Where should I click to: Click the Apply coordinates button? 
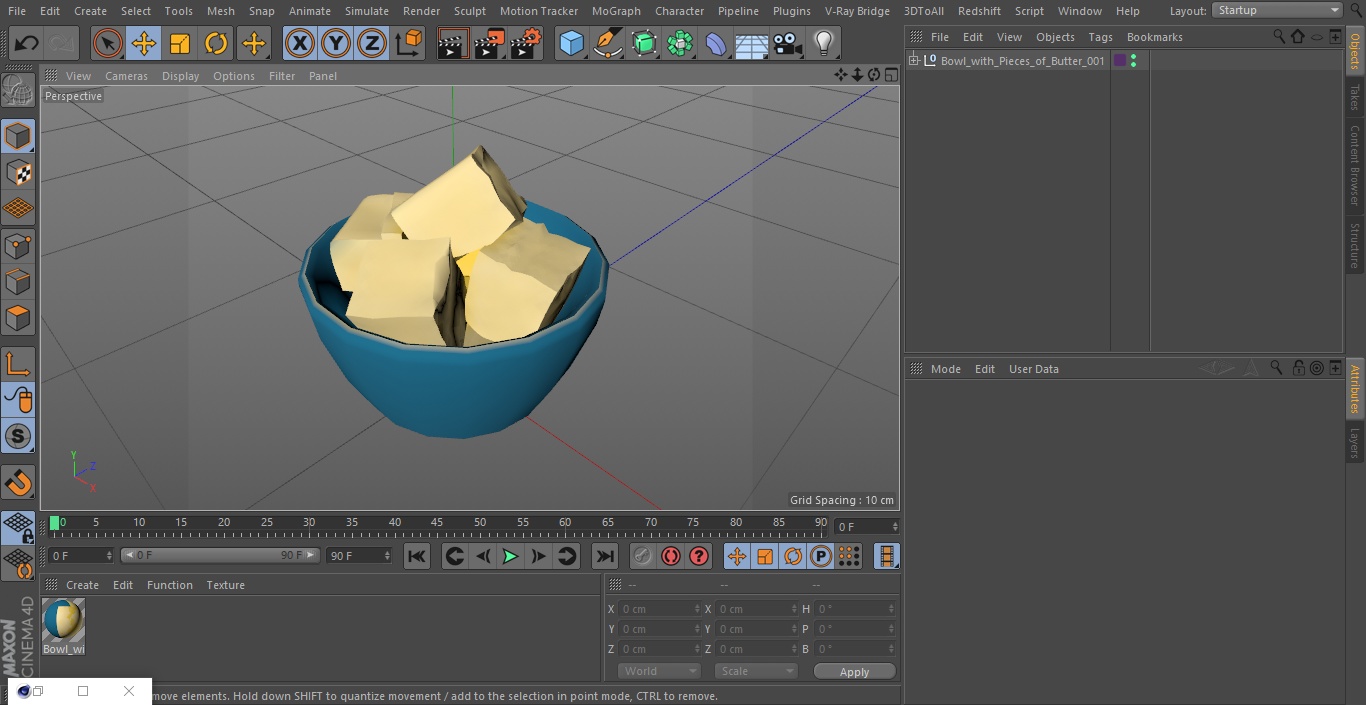coord(854,672)
